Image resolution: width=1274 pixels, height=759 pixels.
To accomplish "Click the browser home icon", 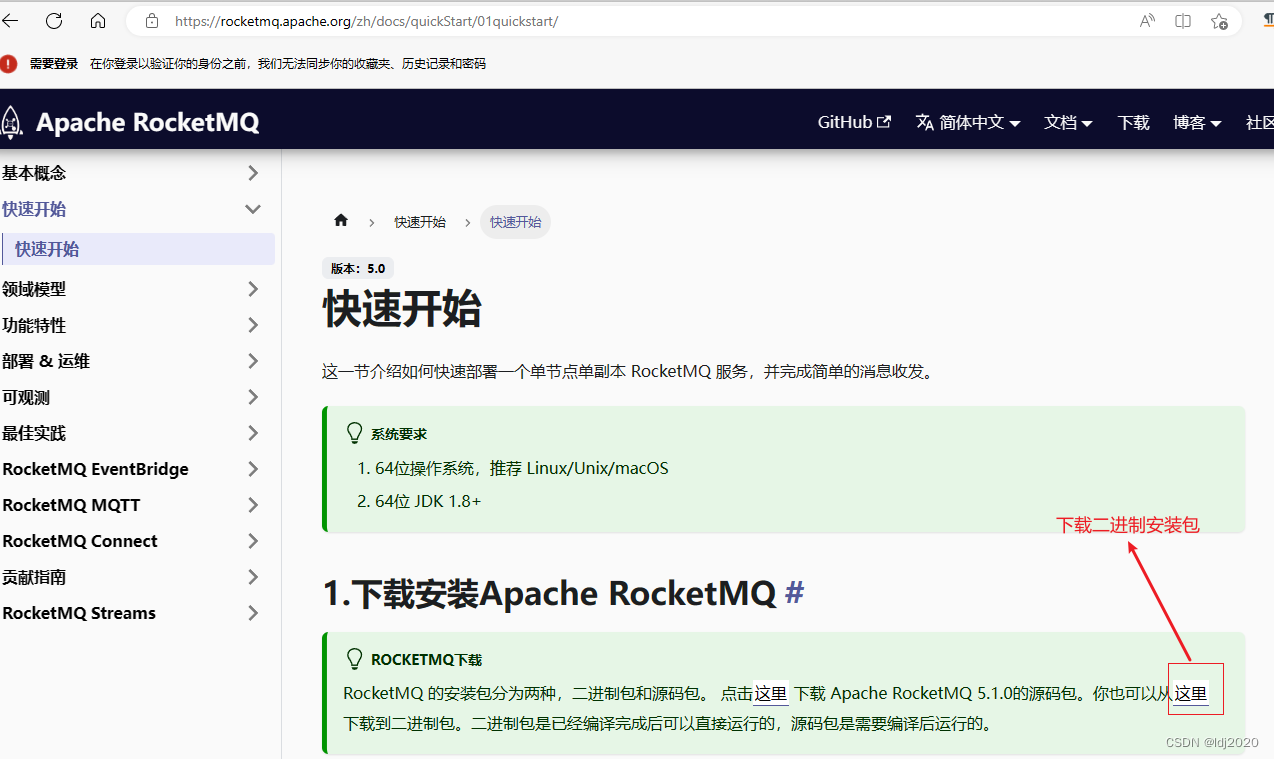I will 97,20.
